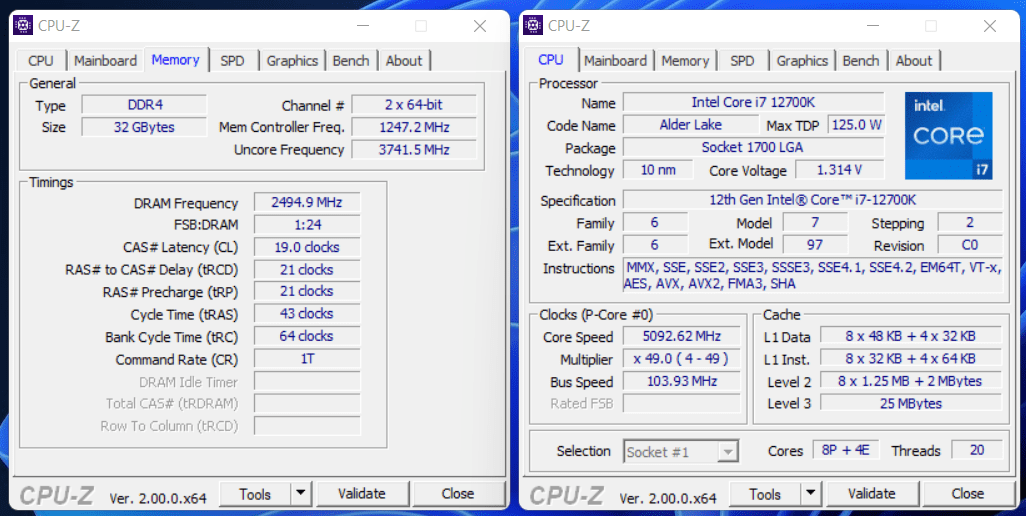Image resolution: width=1026 pixels, height=516 pixels.
Task: Switch to Memory tab in right window
Action: [685, 61]
